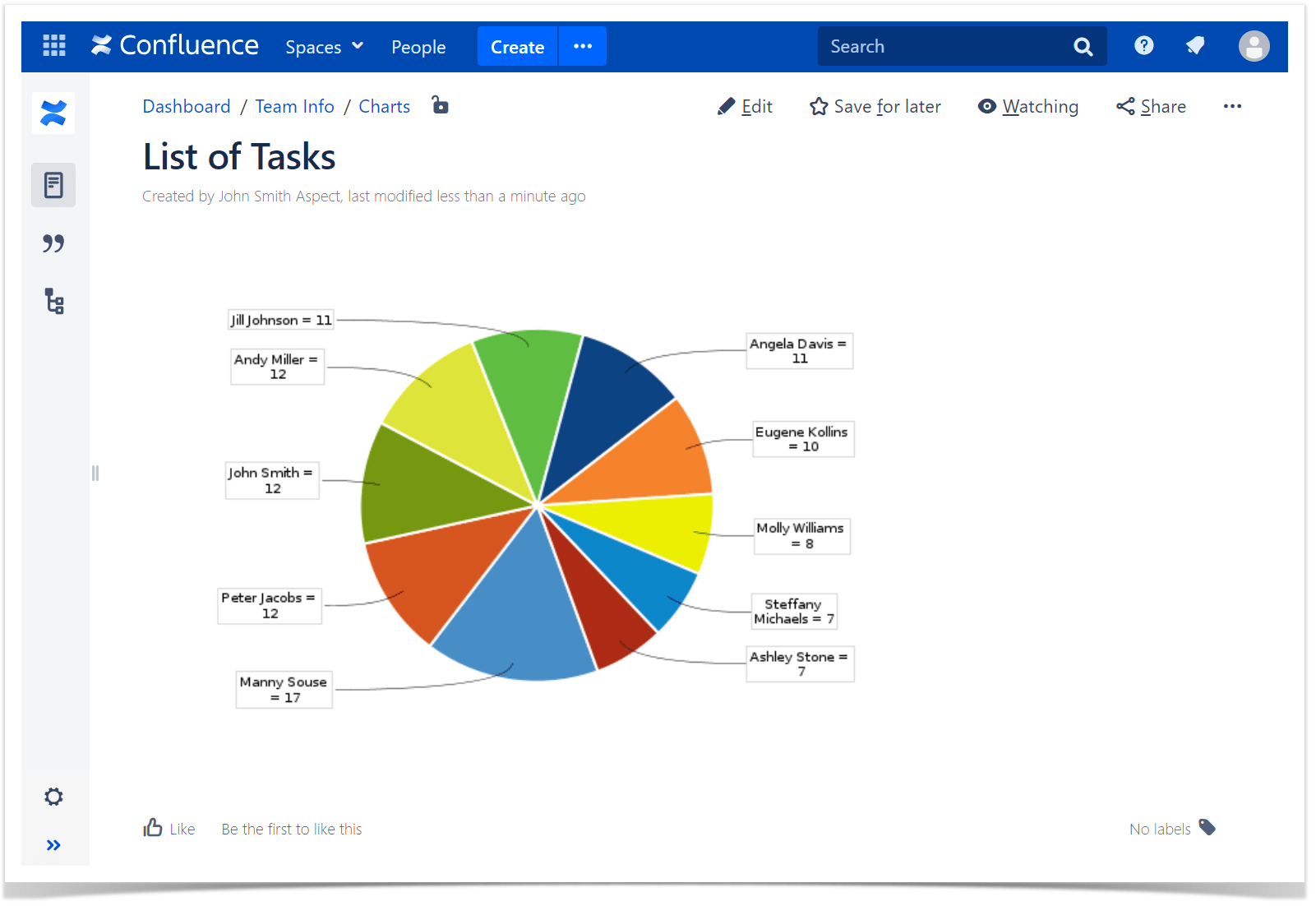Click the Create button
Viewport: 1316px width, 906px height.
[x=517, y=46]
